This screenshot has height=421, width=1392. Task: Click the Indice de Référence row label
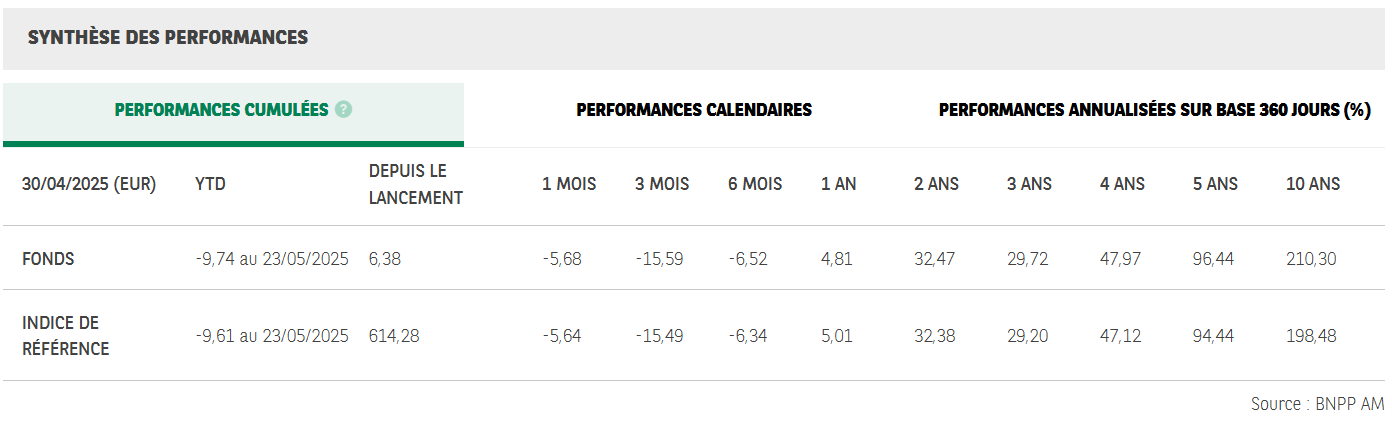pyautogui.click(x=66, y=336)
